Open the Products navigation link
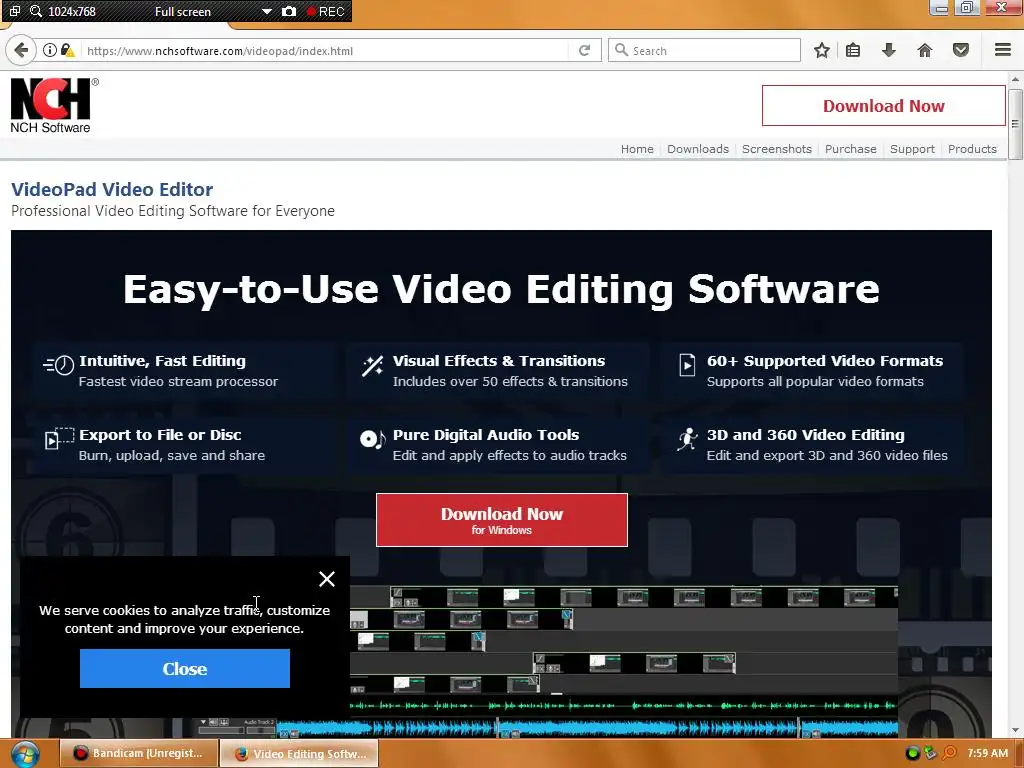The image size is (1024, 768). click(972, 149)
